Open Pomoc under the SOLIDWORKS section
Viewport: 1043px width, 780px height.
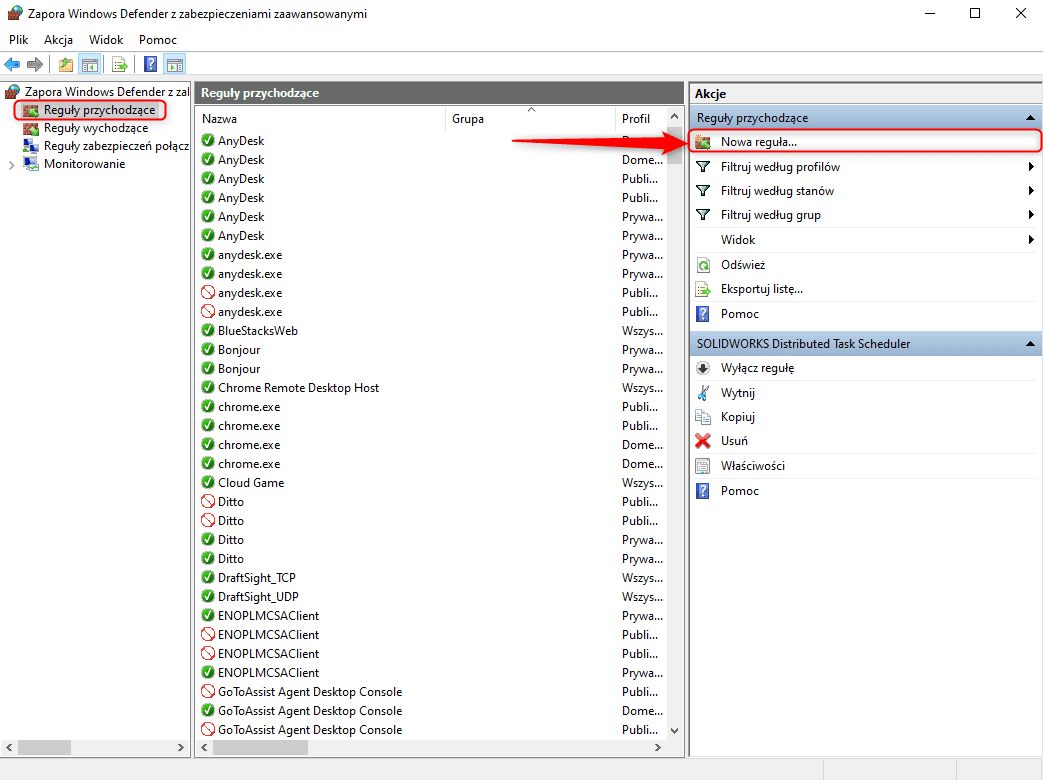[865, 491]
